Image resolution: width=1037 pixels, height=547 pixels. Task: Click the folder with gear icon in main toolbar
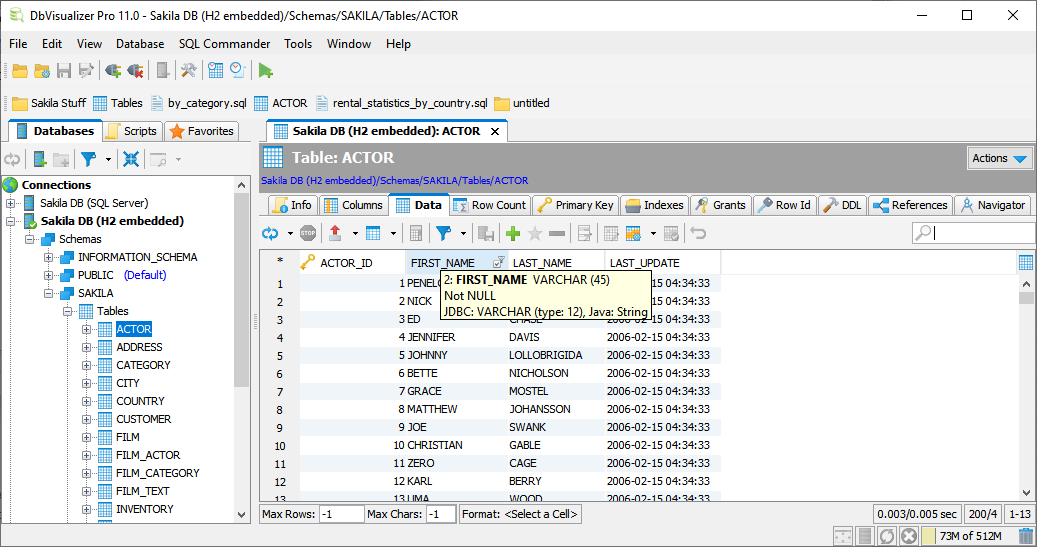click(x=42, y=71)
